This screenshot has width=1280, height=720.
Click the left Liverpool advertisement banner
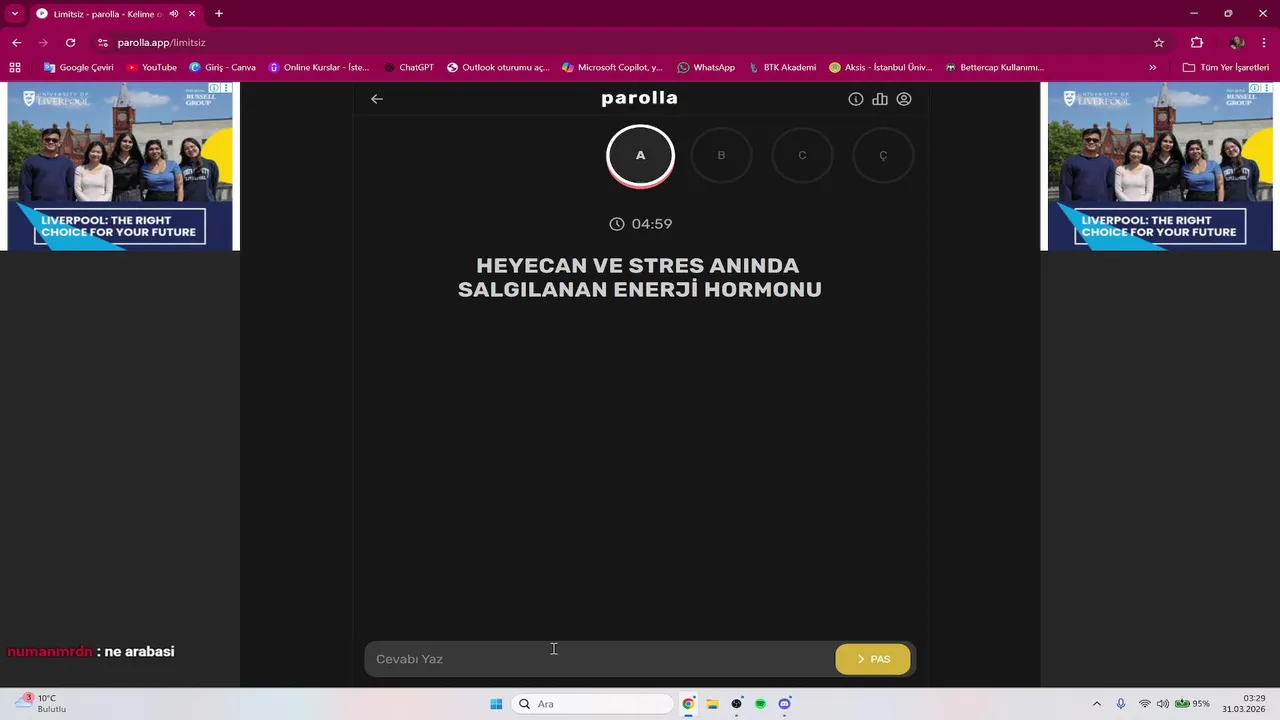point(120,166)
